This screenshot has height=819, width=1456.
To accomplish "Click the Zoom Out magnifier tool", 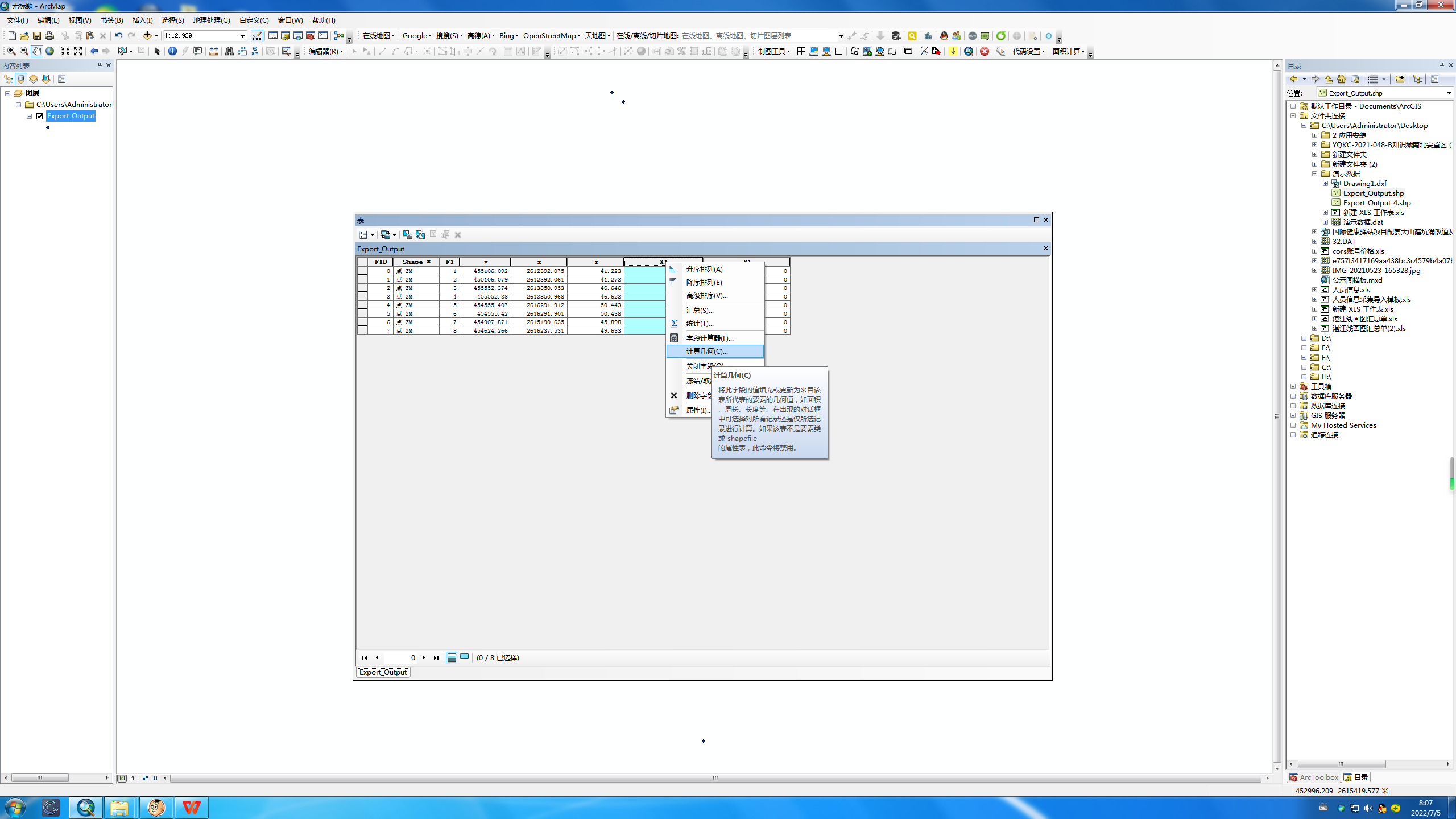I will coord(24,51).
